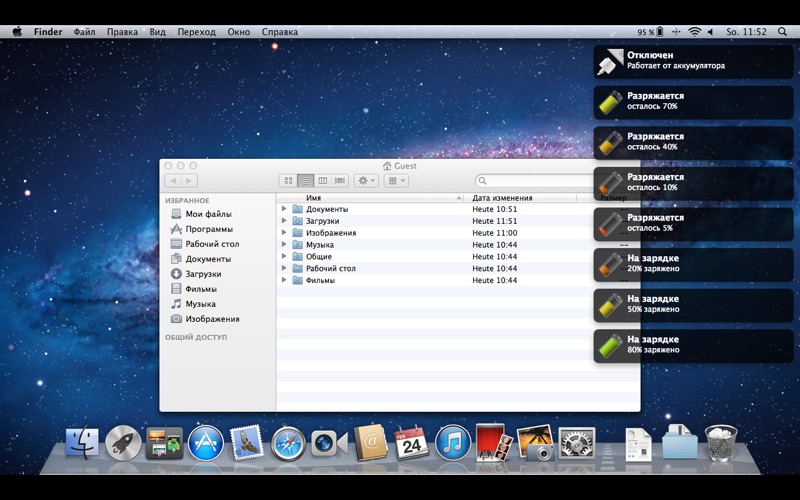This screenshot has width=800, height=500.
Task: Click the 80% заряжено notification
Action: click(693, 346)
